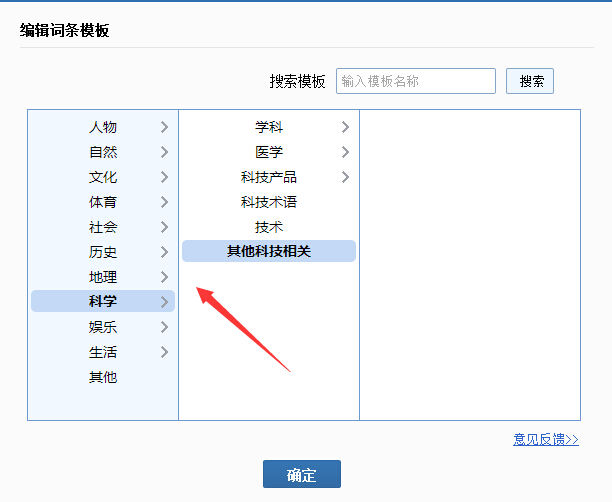Screen dimensions: 612x502
Task: Expand the 学科 chevron arrow
Action: point(345,127)
